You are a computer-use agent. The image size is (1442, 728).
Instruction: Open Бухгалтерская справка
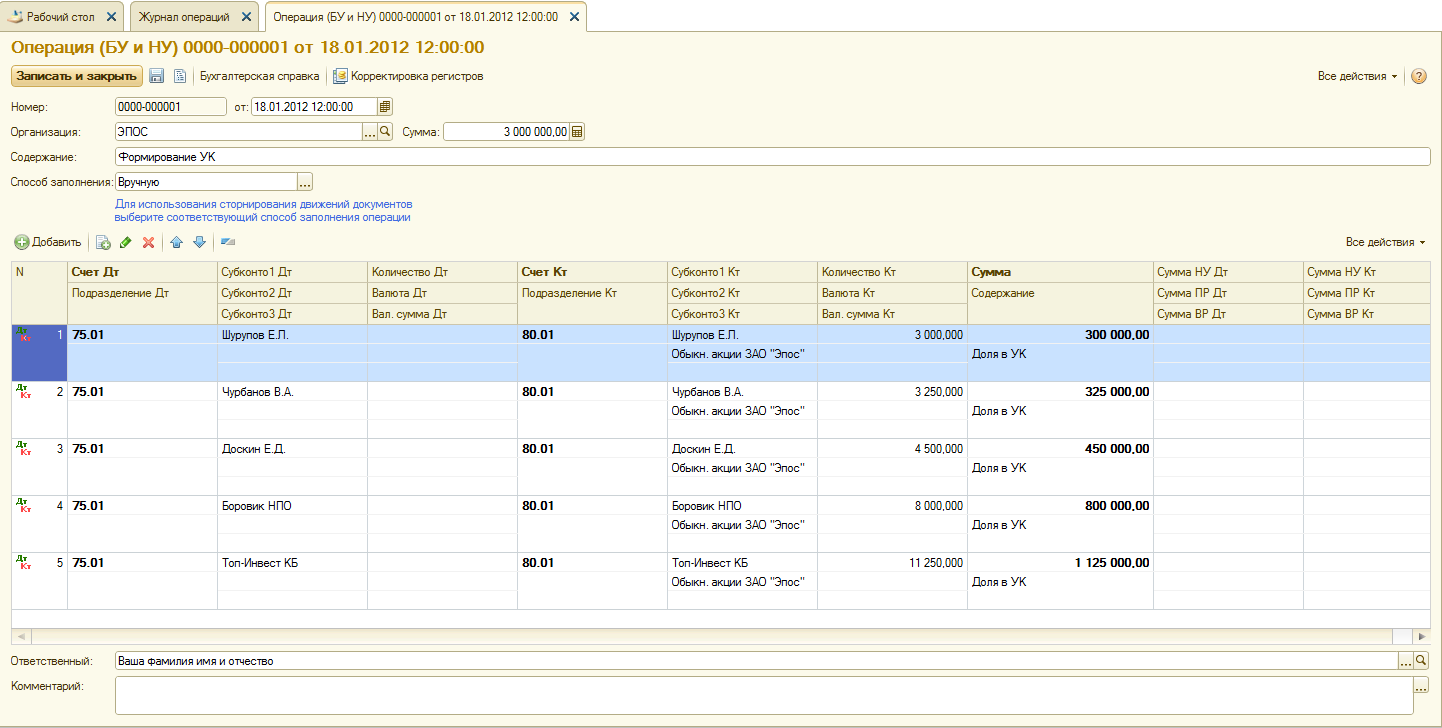(260, 76)
